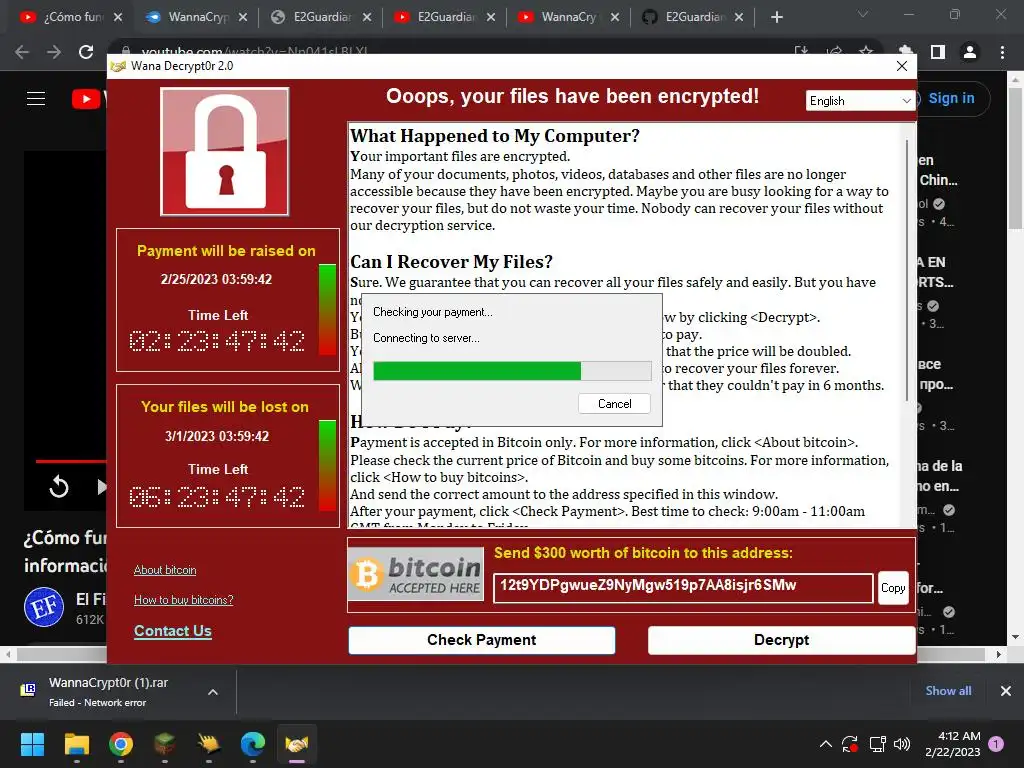Switch to the first WannaCryp tab

coord(197,17)
